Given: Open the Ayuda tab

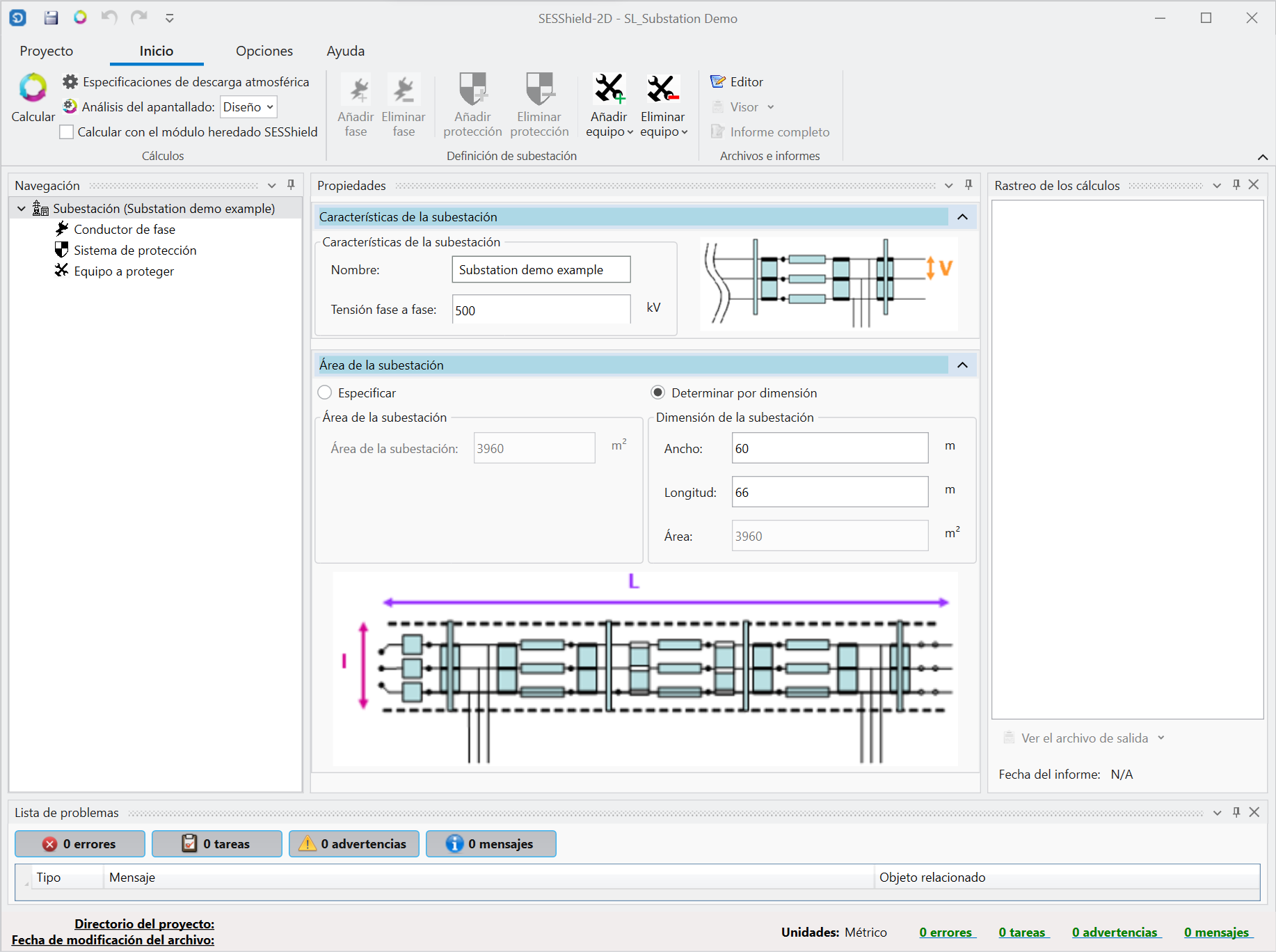Looking at the screenshot, I should pyautogui.click(x=346, y=51).
